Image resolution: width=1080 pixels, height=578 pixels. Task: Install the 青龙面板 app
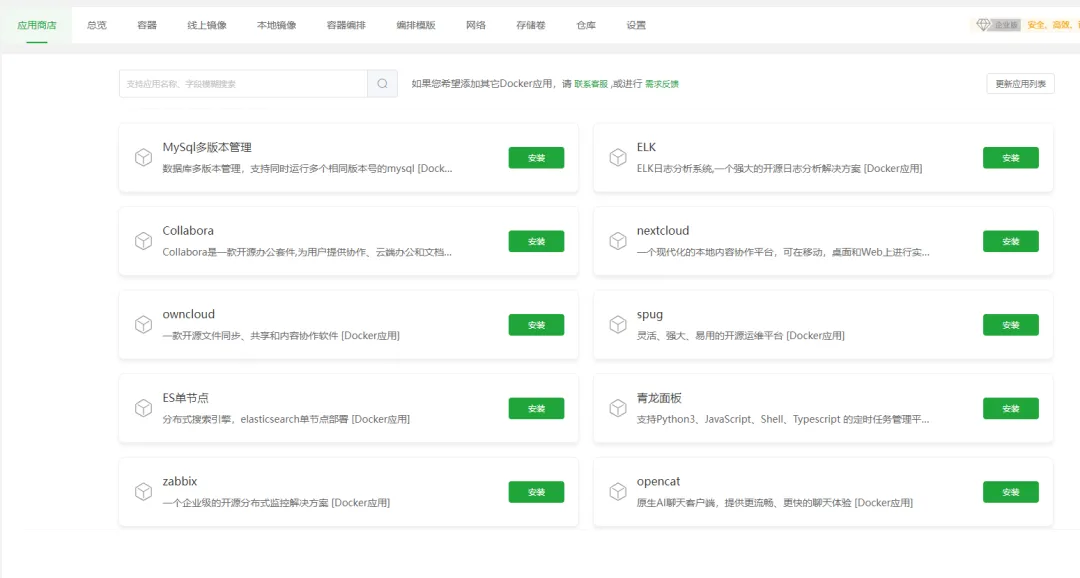coord(1010,409)
